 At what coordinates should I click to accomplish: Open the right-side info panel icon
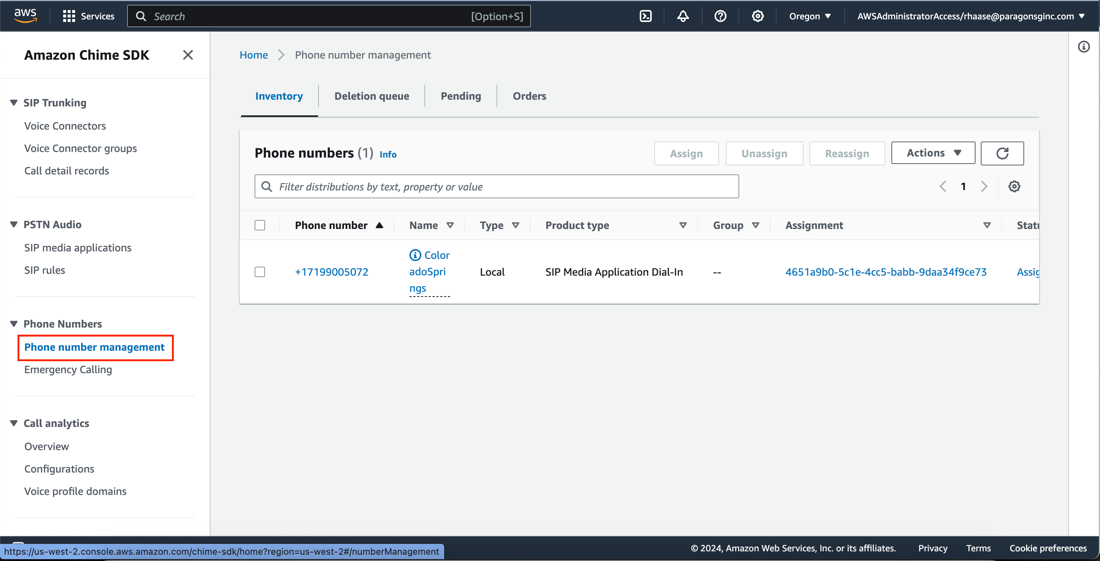click(x=1084, y=46)
